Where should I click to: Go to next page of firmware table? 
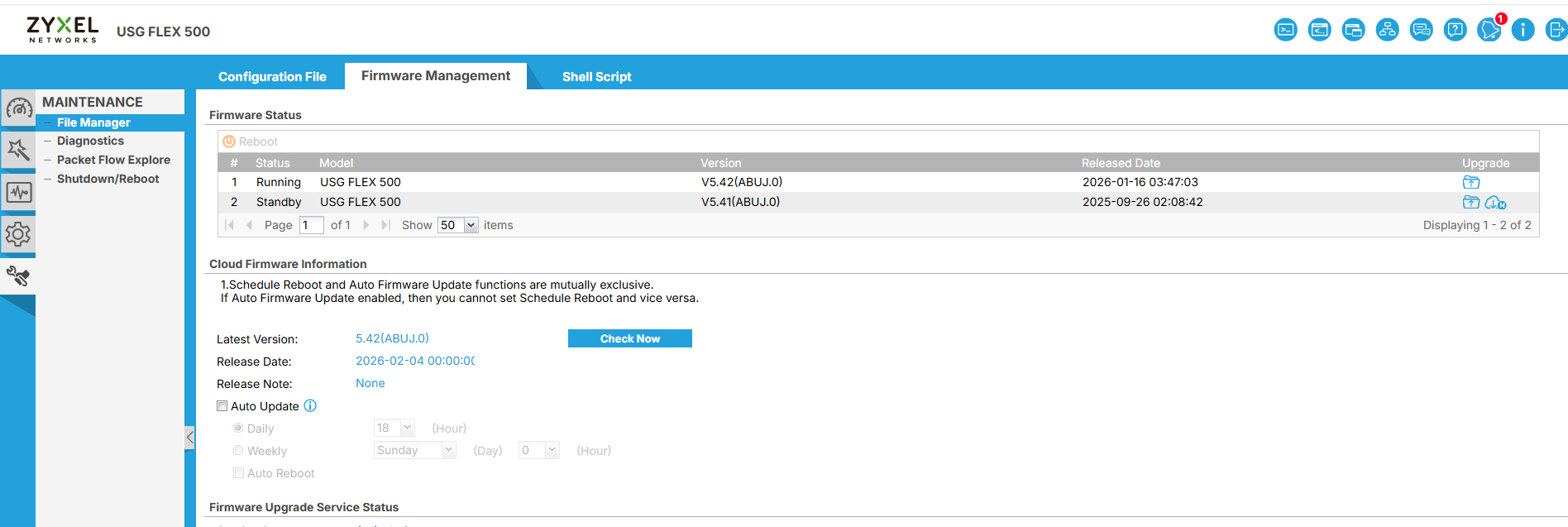366,225
